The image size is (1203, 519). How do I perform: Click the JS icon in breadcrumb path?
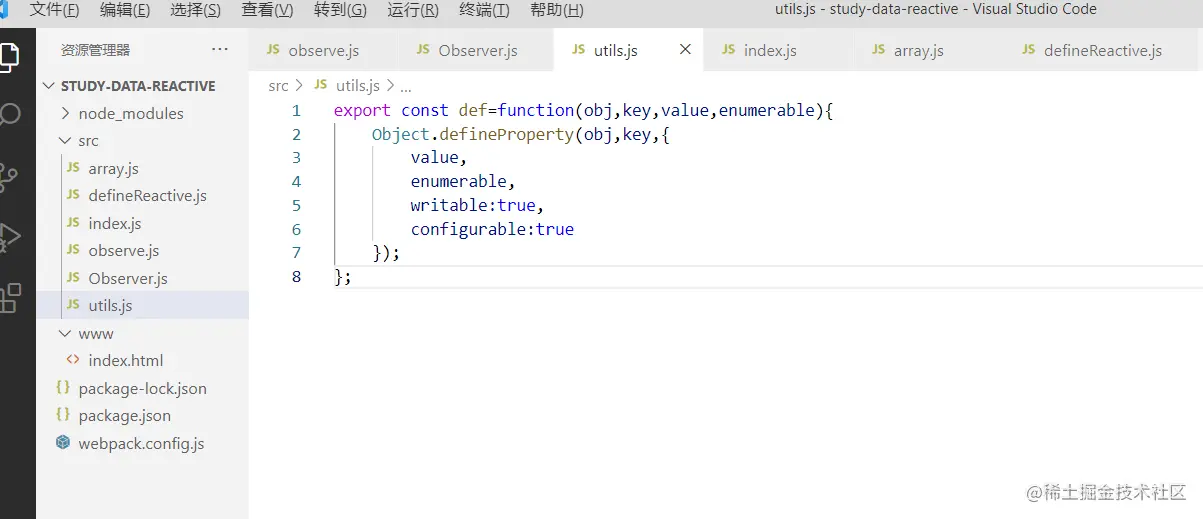321,86
